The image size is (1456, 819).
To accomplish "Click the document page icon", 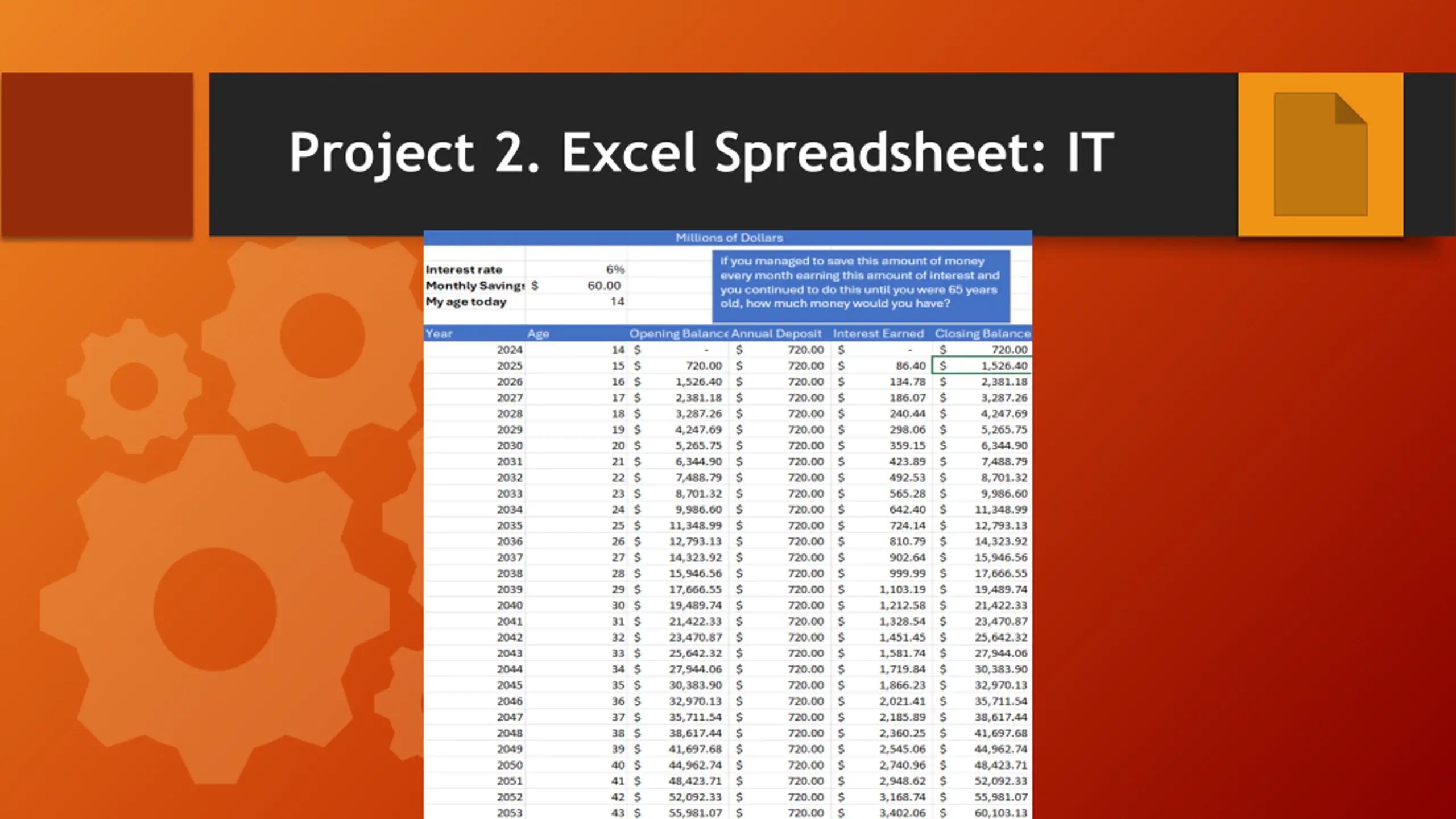I will pos(1320,154).
